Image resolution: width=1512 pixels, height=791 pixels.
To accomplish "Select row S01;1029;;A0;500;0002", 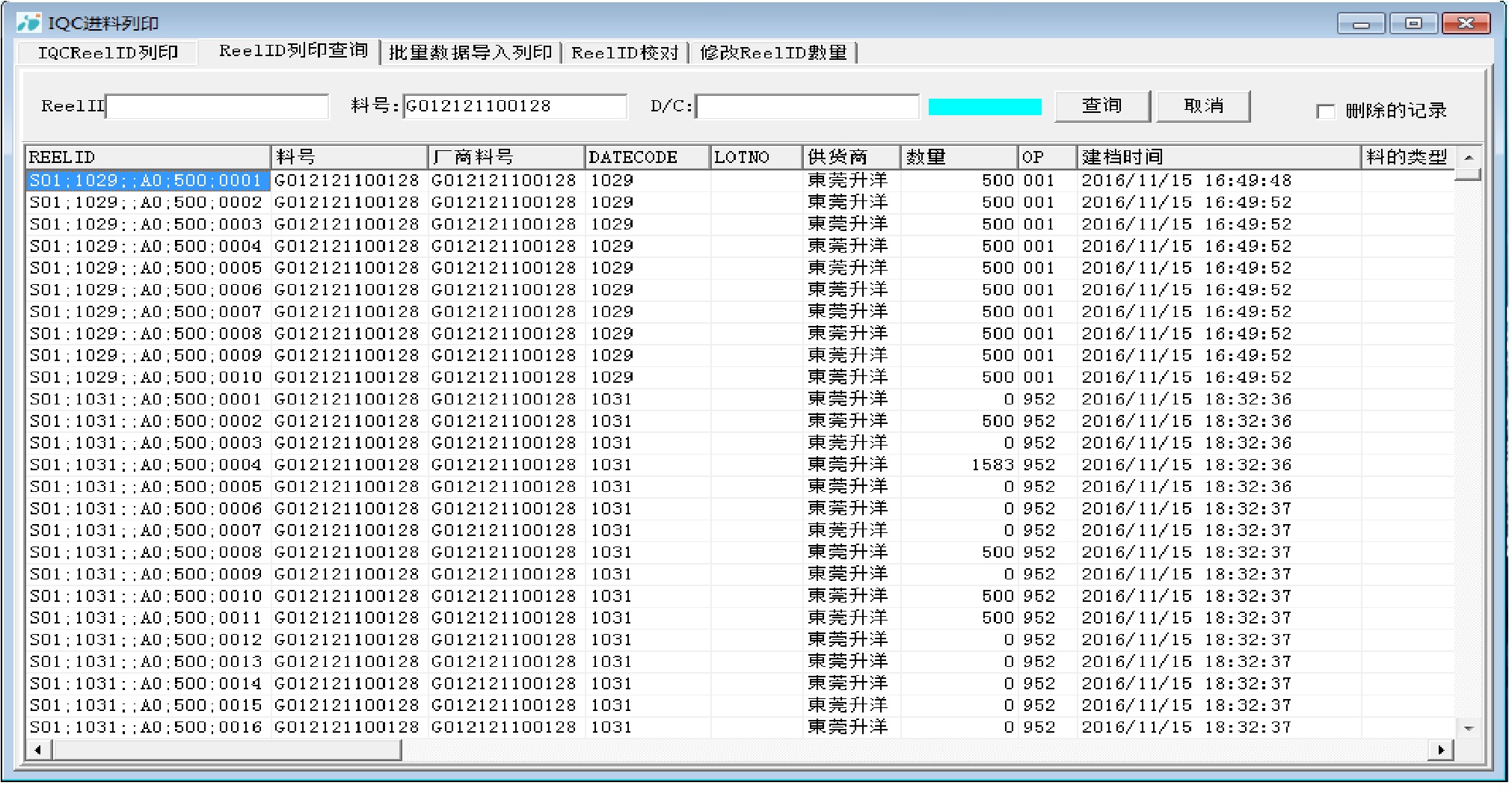I will [740, 203].
